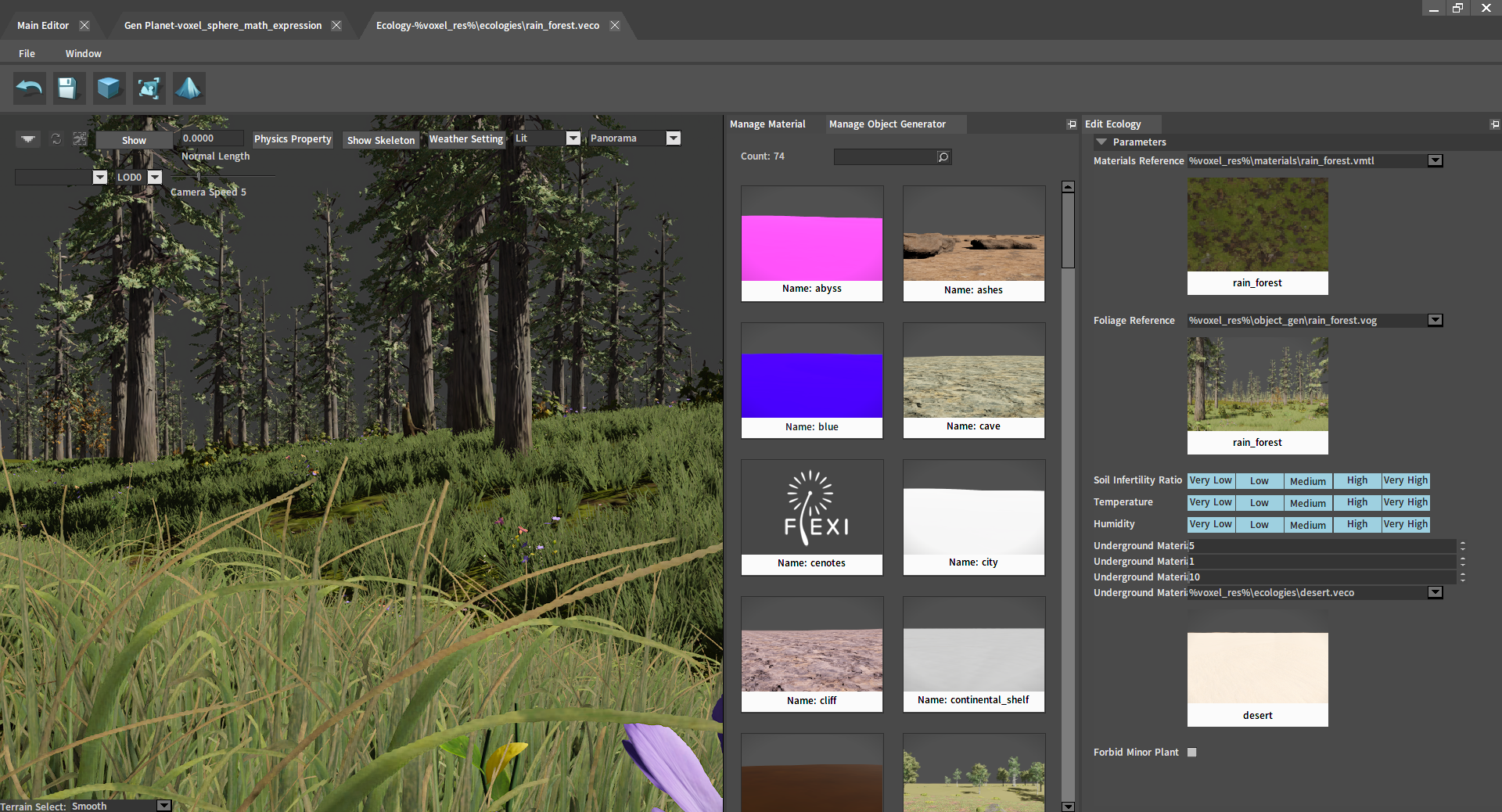Open the desert.veco ecology dropdown
The image size is (1502, 812).
click(1435, 592)
